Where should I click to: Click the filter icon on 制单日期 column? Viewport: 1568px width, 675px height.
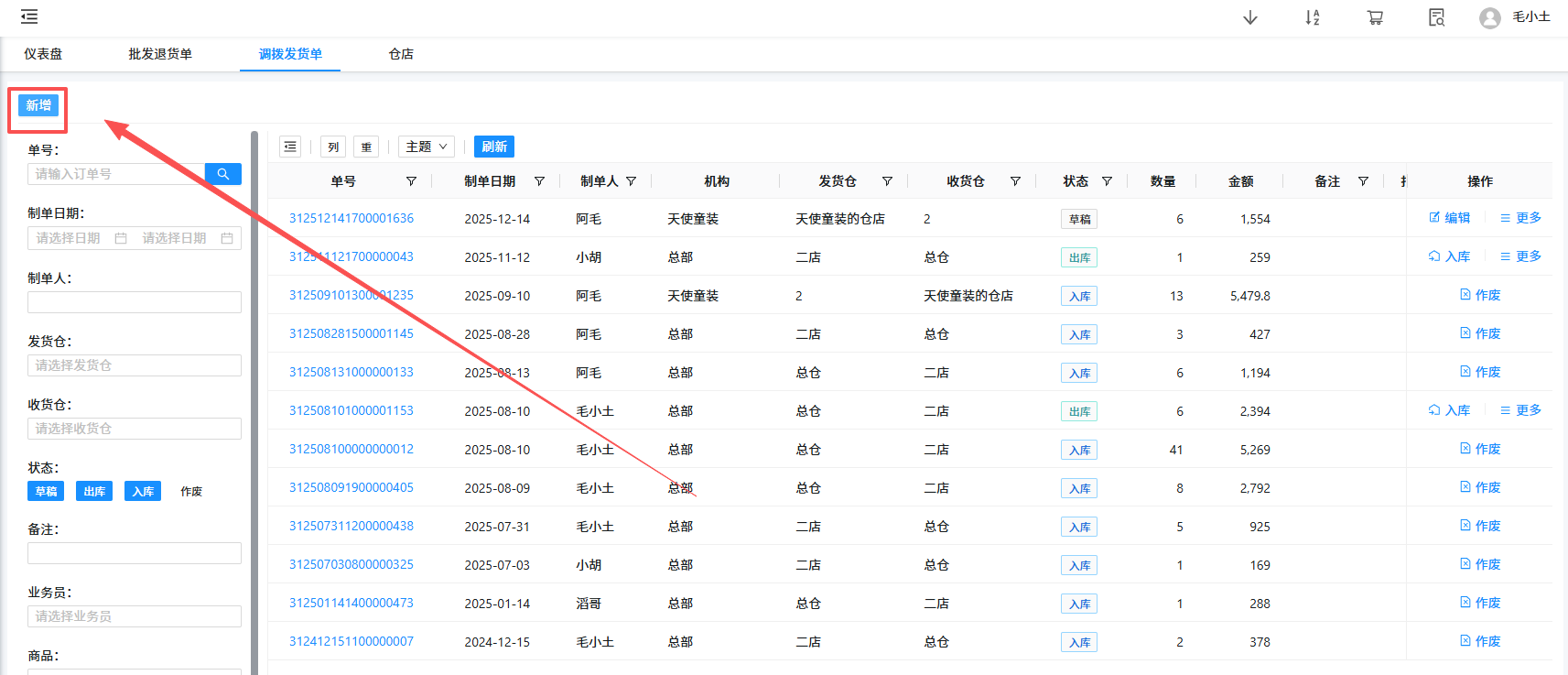(539, 181)
